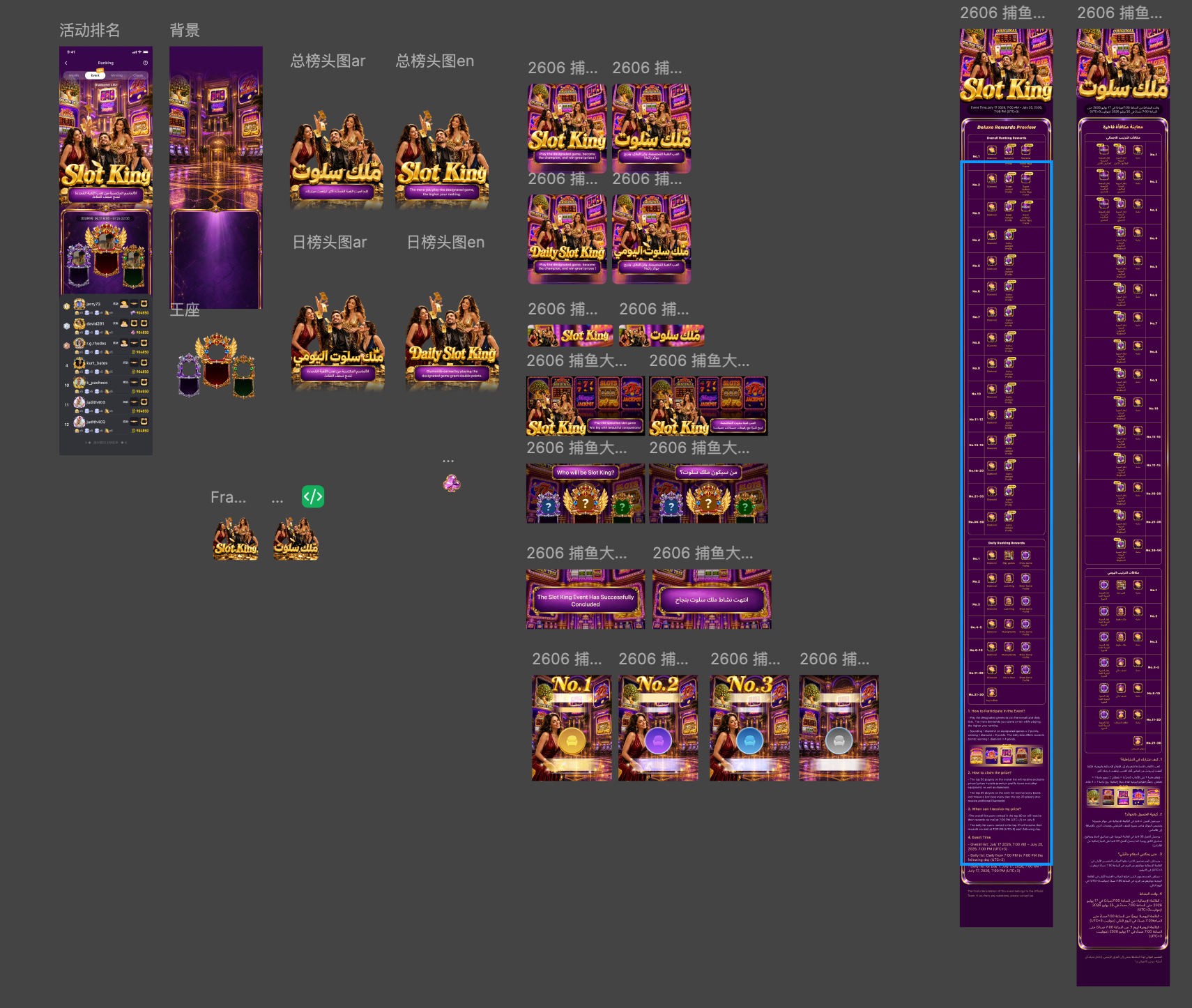The image size is (1192, 1008).
Task: Click the k_pacheco avatar in the ranking list
Action: pos(79,383)
